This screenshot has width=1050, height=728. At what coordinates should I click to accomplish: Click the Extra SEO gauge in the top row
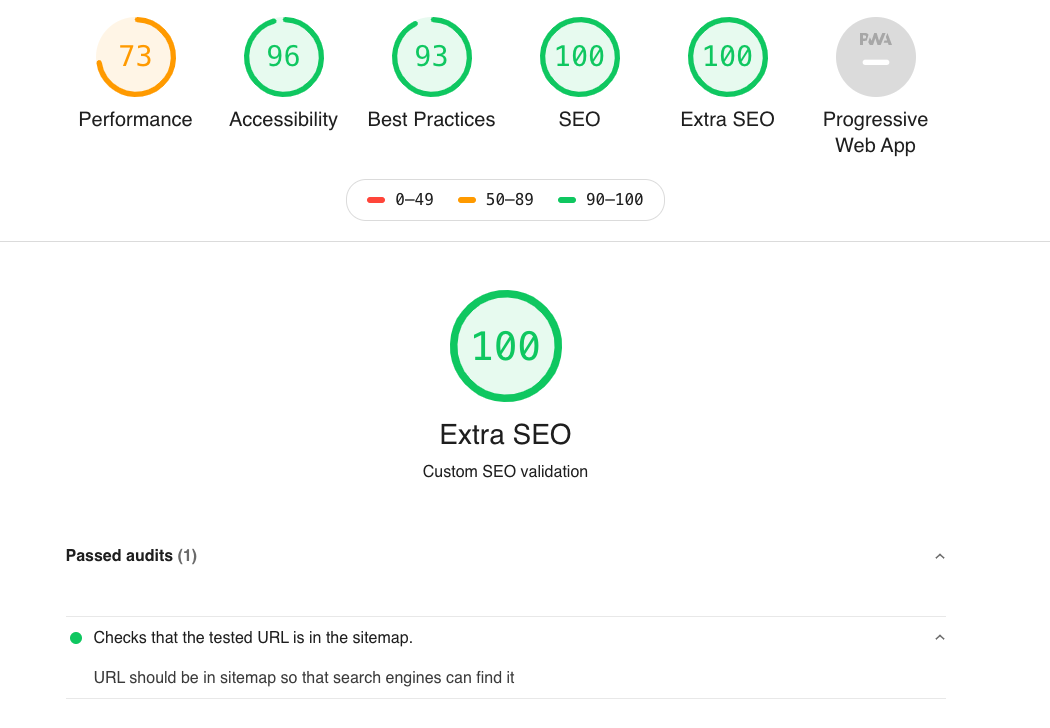coord(728,57)
